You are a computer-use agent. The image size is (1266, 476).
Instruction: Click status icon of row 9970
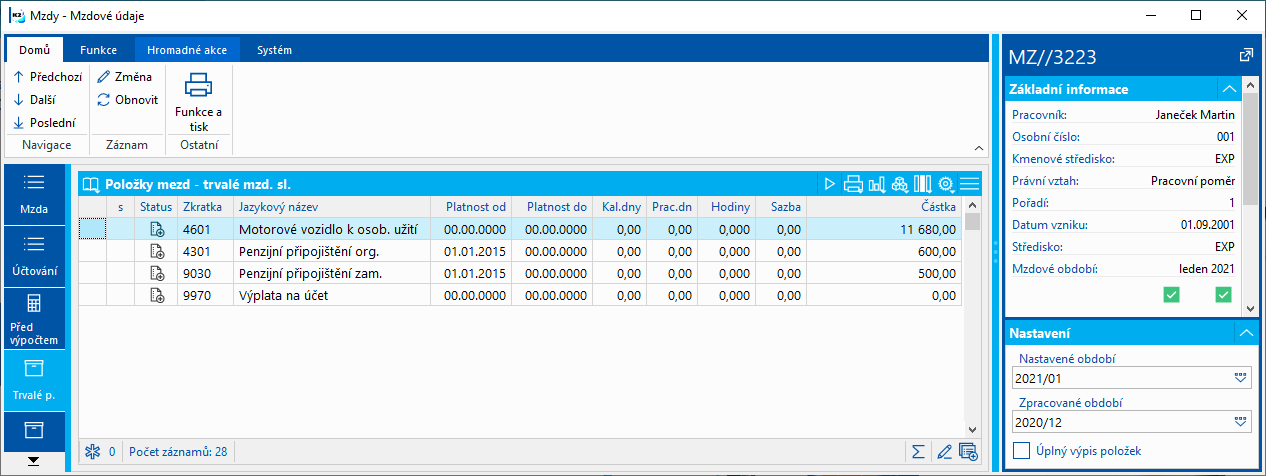157,295
